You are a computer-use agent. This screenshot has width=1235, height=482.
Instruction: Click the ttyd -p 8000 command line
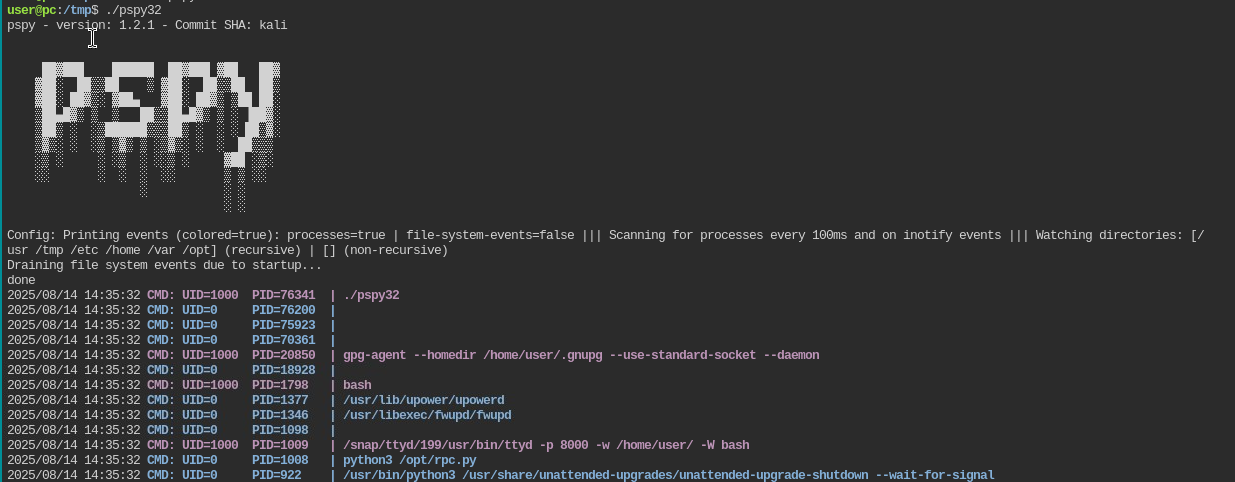coord(546,445)
